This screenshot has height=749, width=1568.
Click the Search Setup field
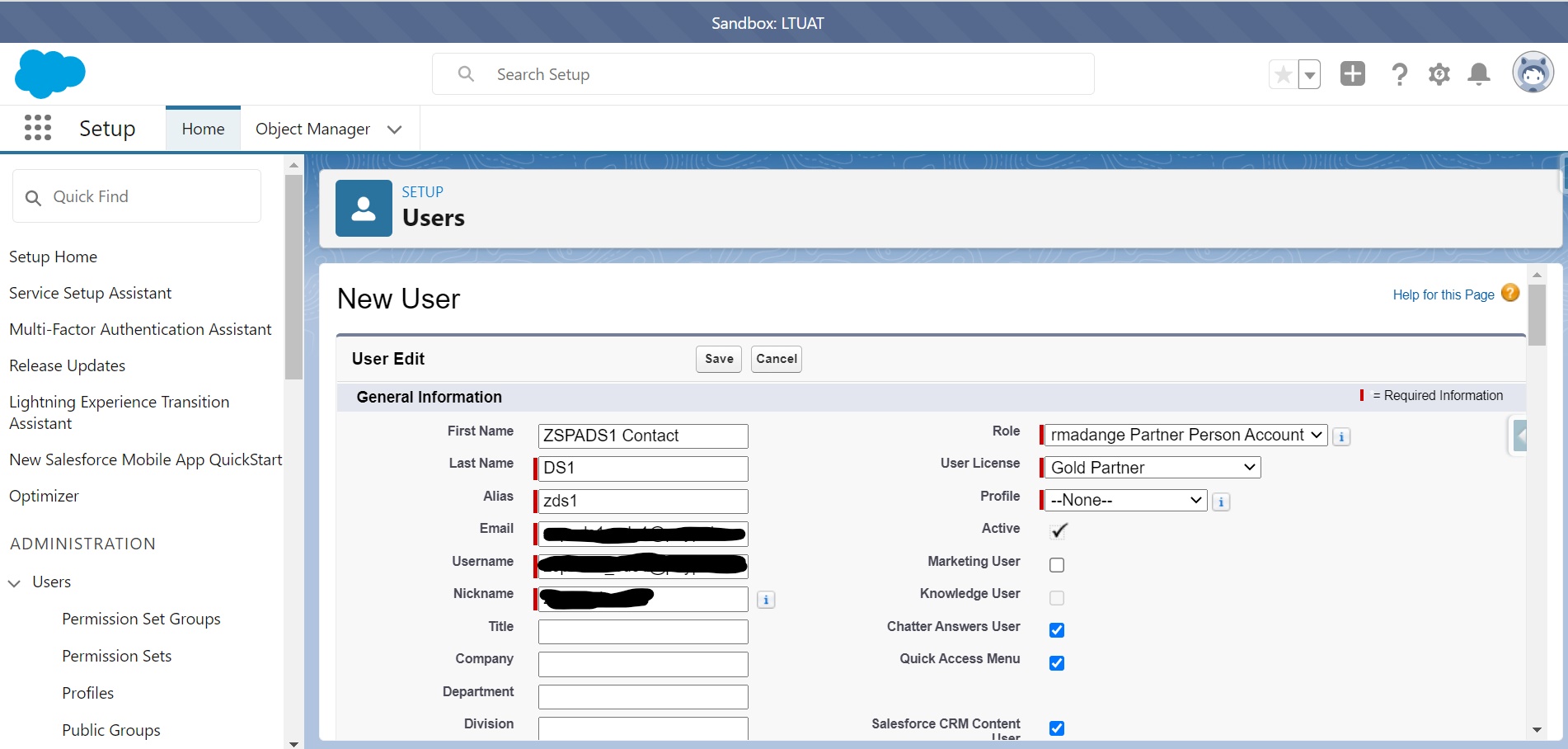point(763,74)
